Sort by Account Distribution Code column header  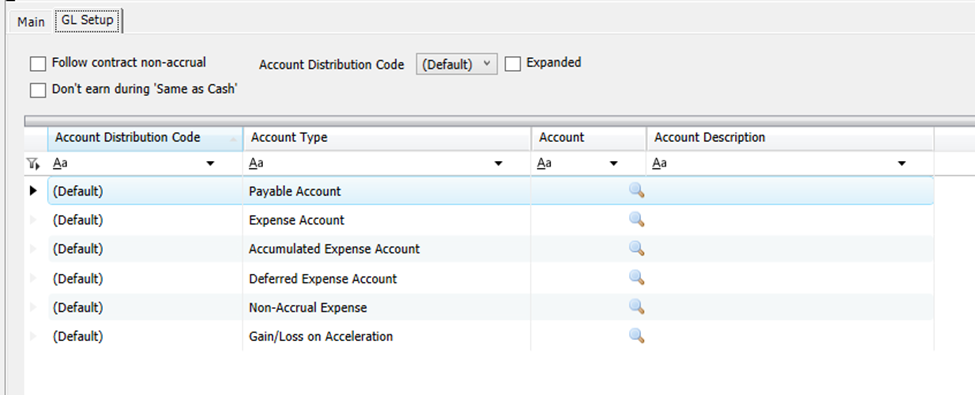146,137
